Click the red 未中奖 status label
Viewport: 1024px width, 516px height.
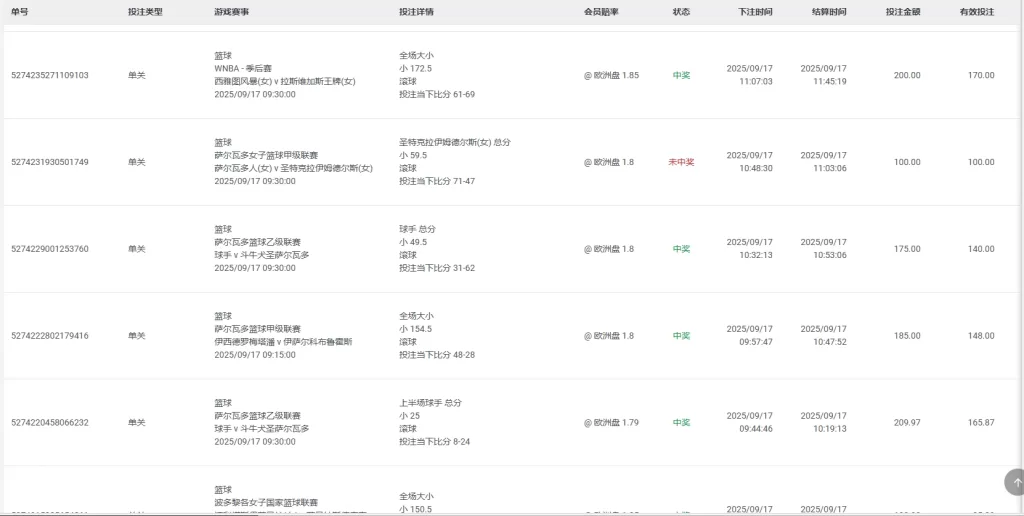[681, 162]
